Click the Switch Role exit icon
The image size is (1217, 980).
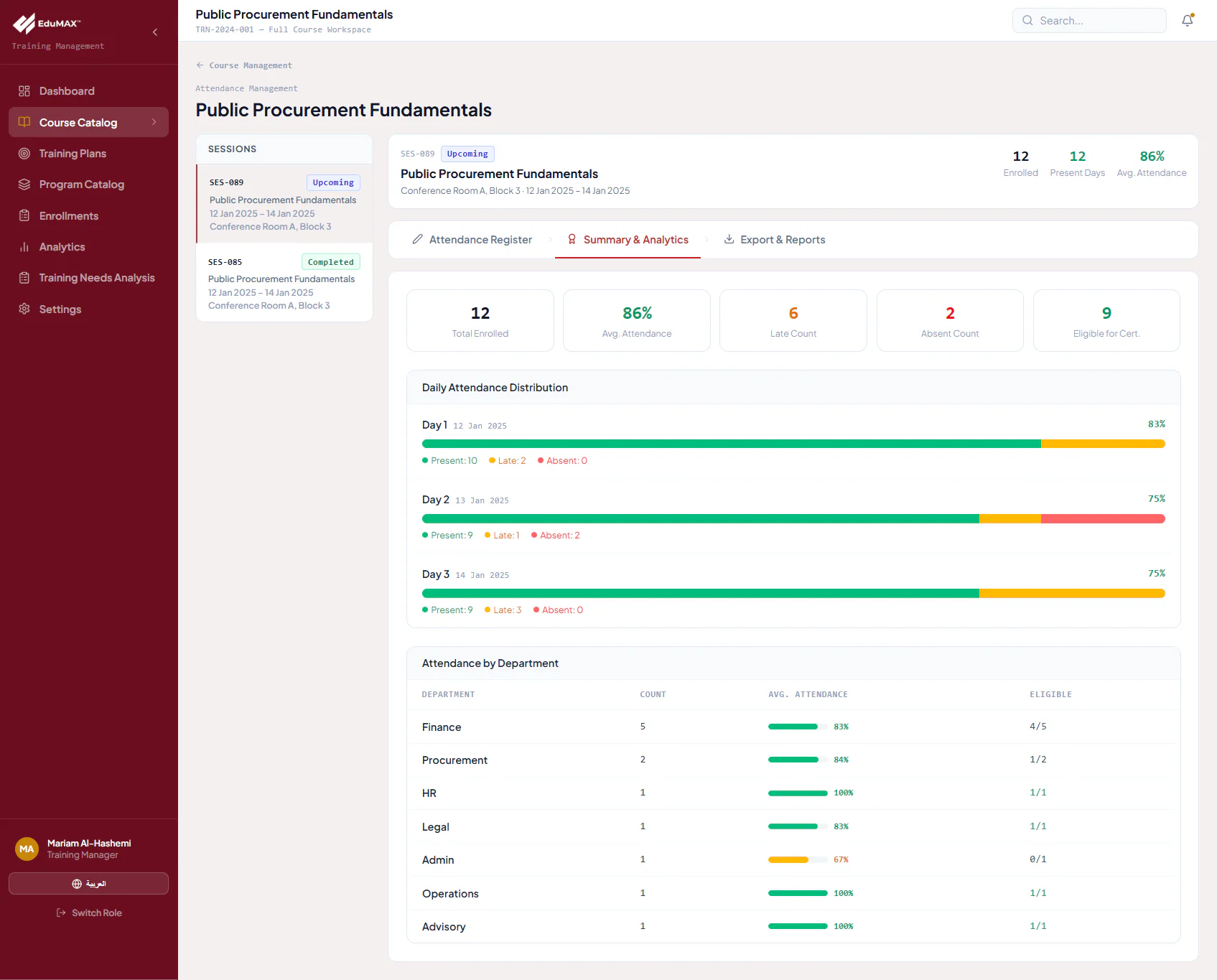coord(61,913)
